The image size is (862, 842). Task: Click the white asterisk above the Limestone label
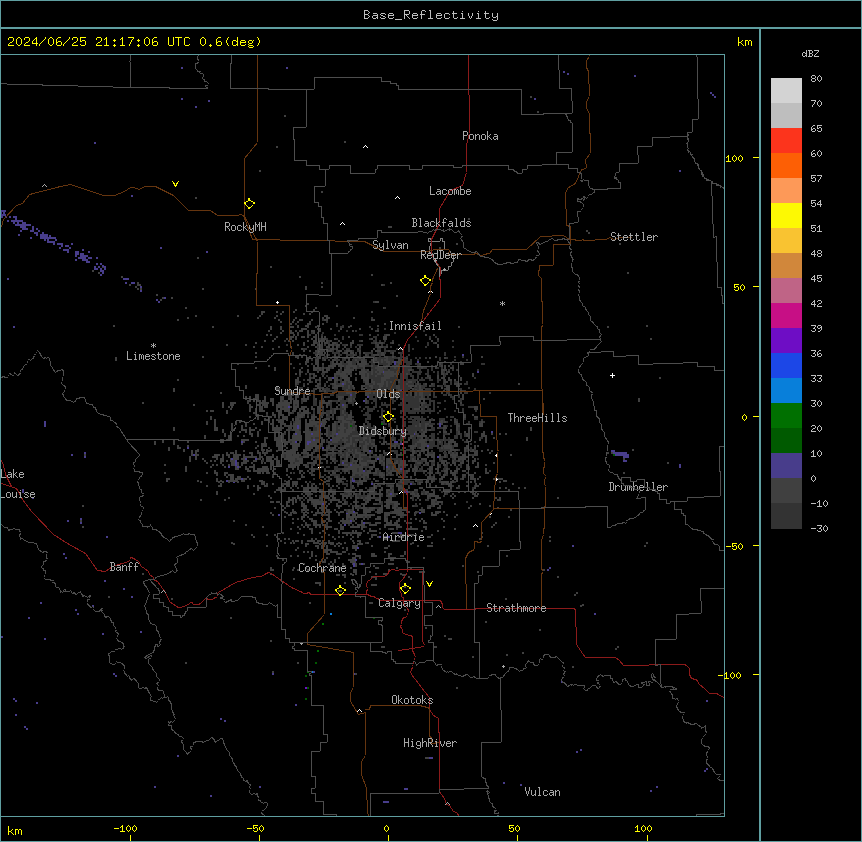click(x=153, y=346)
